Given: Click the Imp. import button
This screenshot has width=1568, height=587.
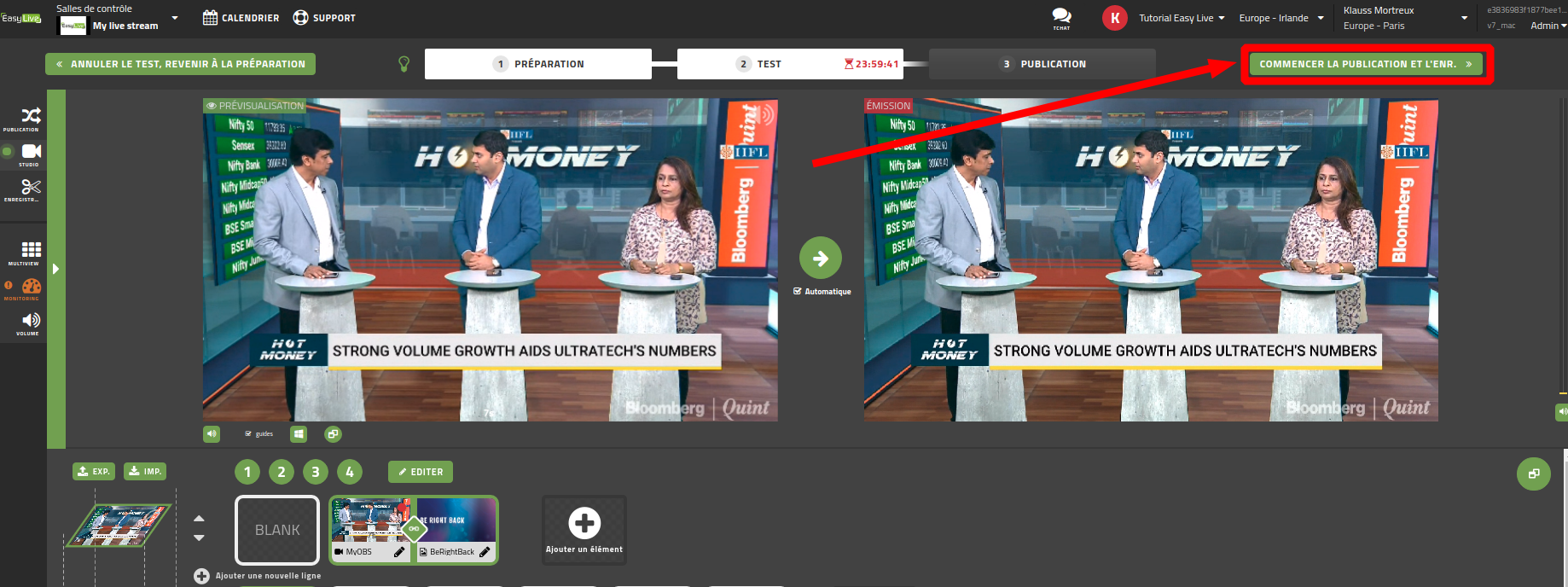Looking at the screenshot, I should (145, 471).
